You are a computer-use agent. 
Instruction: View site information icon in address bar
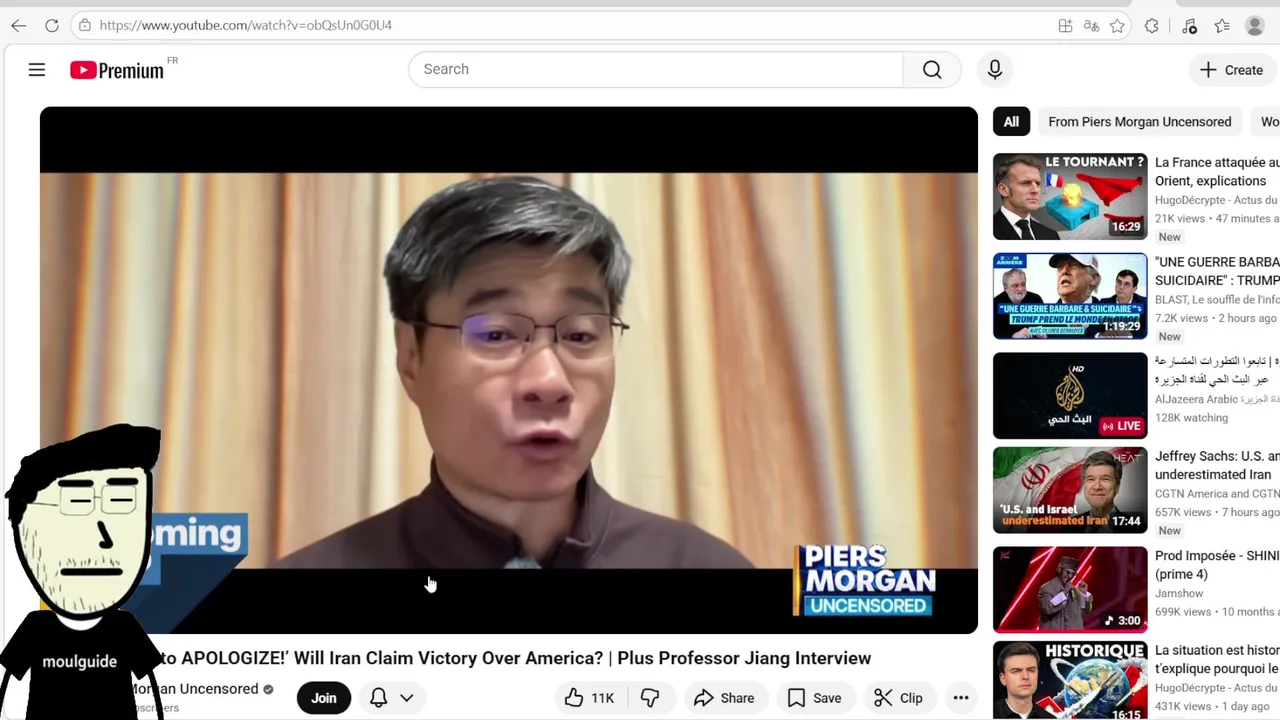[85, 25]
